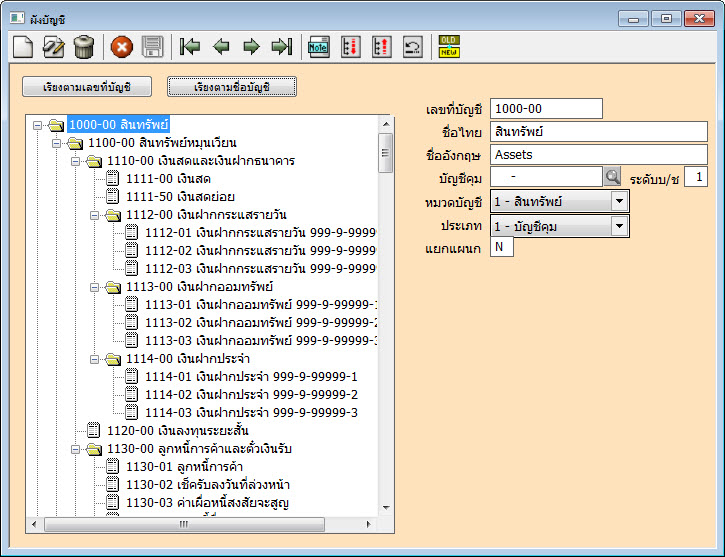Select 1130-02 เช็ครับลงวันที่ล่วงหน้า
This screenshot has width=725, height=557.
tap(208, 485)
